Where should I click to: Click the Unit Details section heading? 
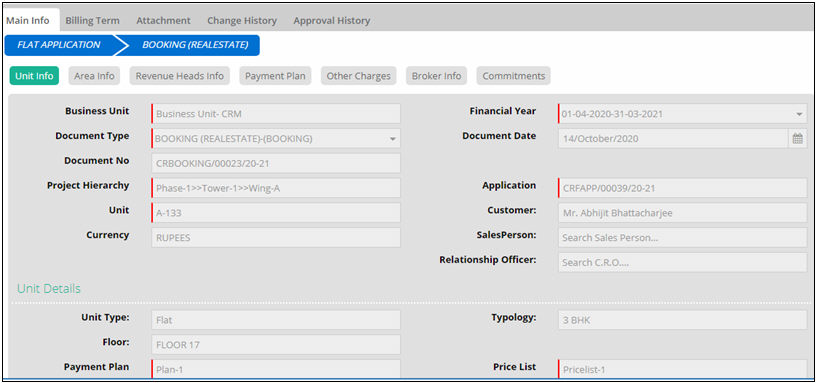[x=49, y=289]
